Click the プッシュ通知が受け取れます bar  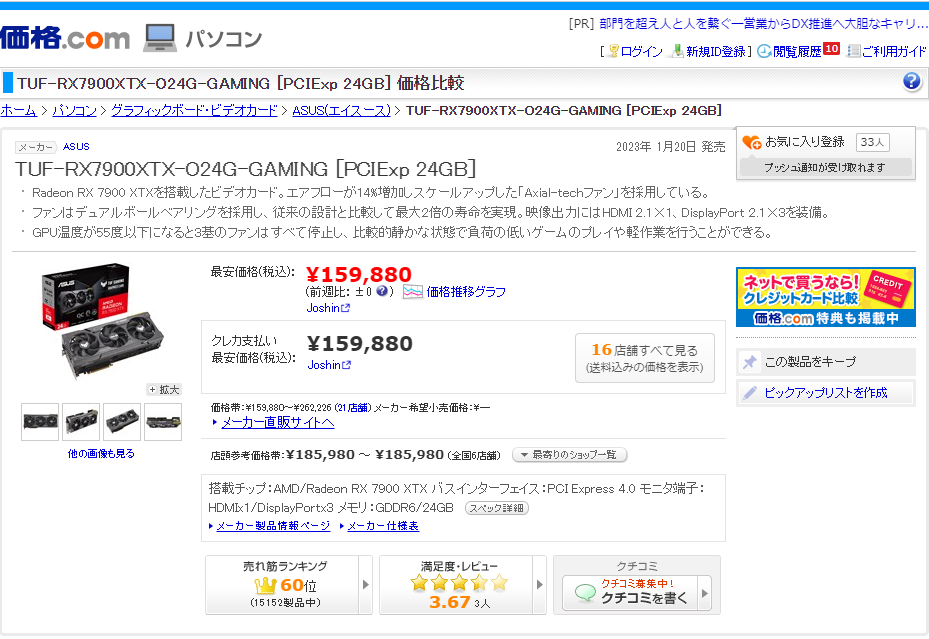click(825, 168)
